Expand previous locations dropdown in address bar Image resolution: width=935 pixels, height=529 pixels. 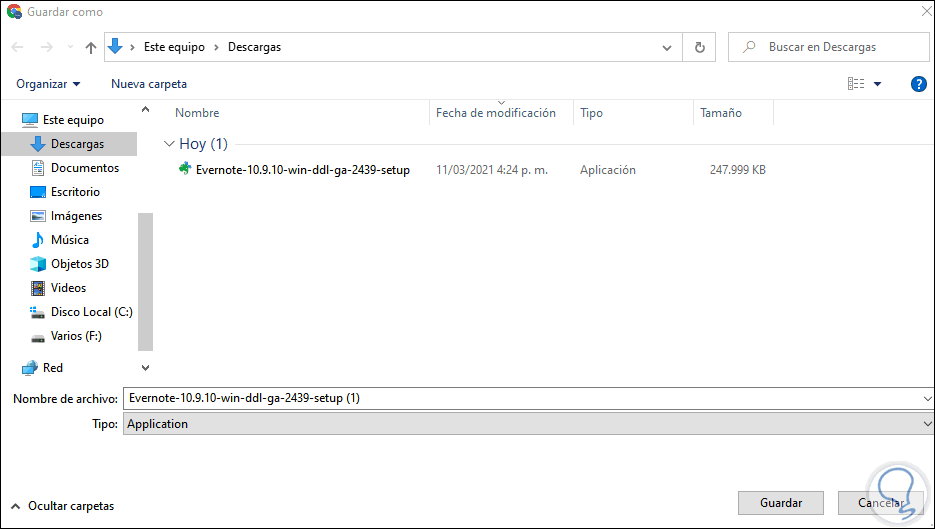[x=667, y=48]
